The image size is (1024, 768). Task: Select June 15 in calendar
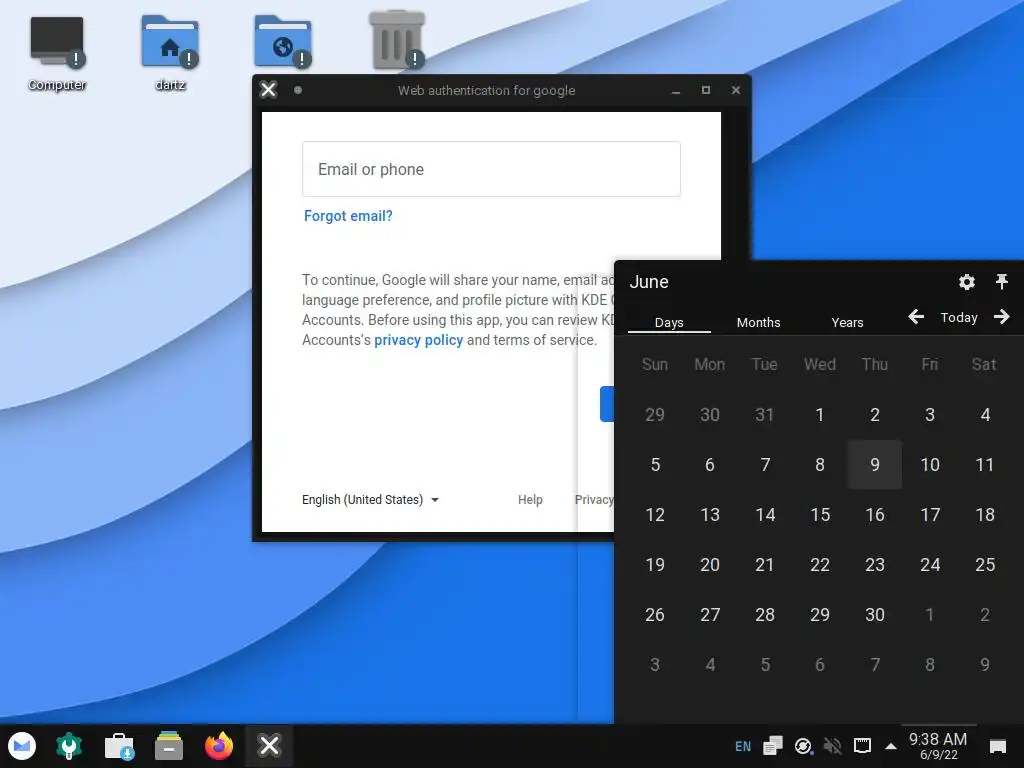pyautogui.click(x=820, y=515)
